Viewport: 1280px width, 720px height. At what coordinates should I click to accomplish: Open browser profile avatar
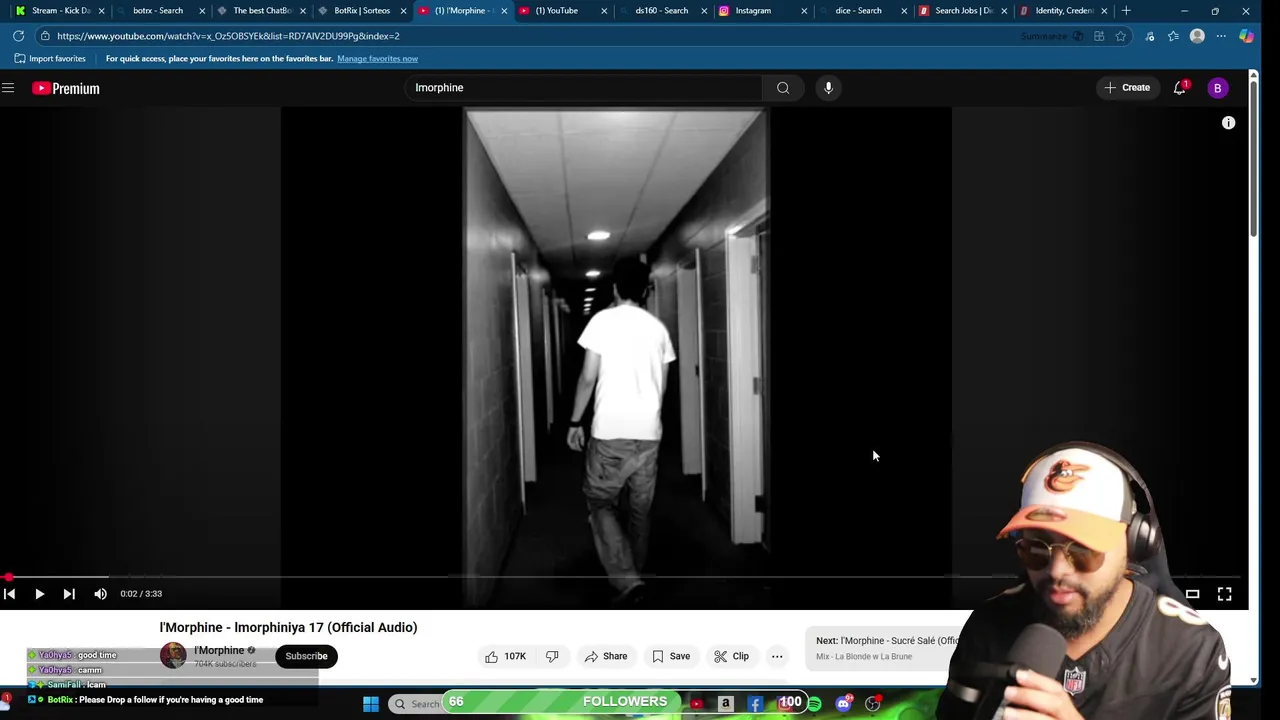(x=1197, y=36)
